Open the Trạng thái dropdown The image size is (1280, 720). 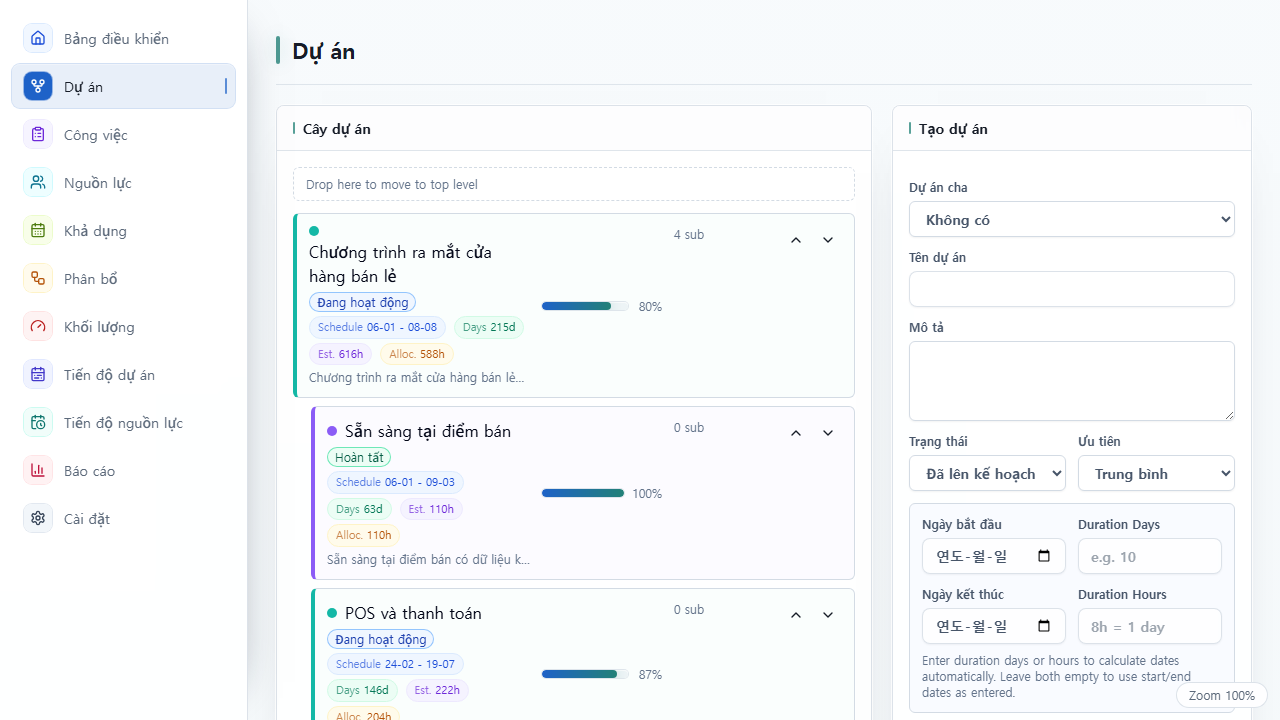tap(987, 474)
